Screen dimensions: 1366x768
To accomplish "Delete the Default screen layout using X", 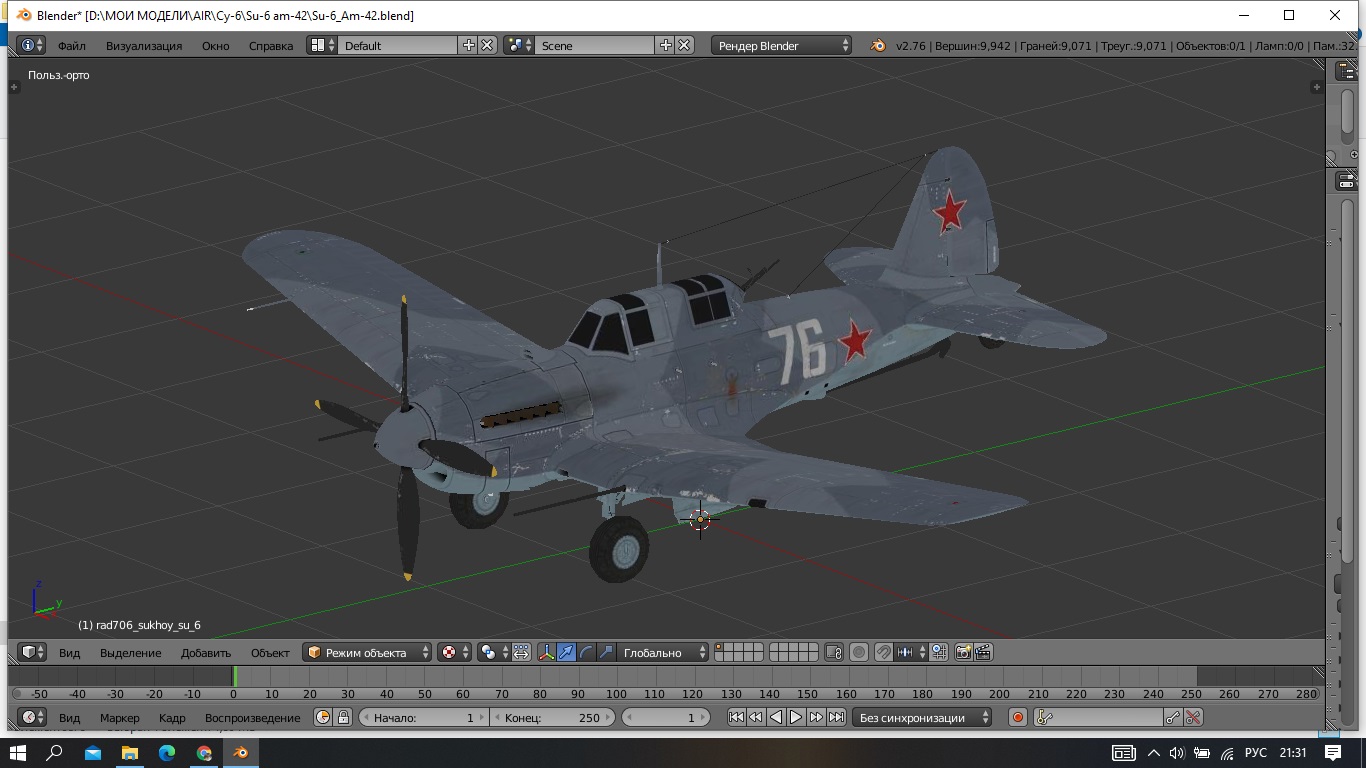I will [487, 45].
